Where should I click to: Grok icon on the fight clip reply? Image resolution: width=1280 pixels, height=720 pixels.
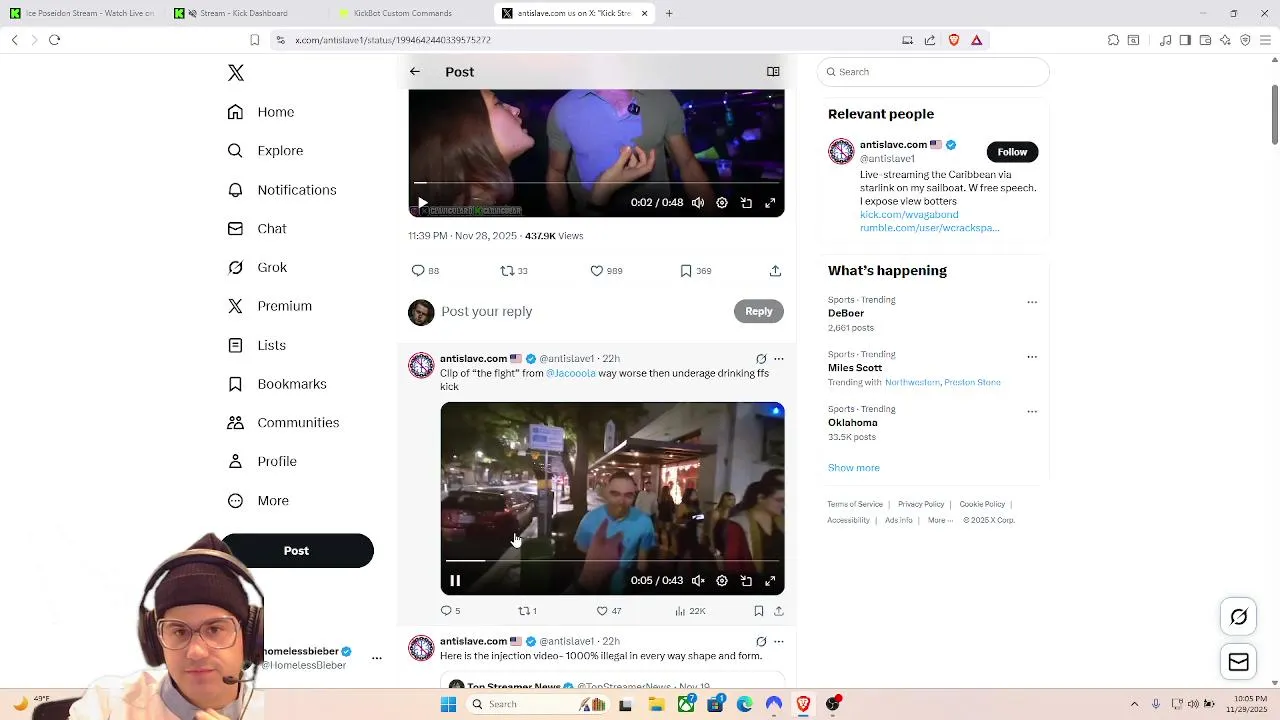point(761,359)
